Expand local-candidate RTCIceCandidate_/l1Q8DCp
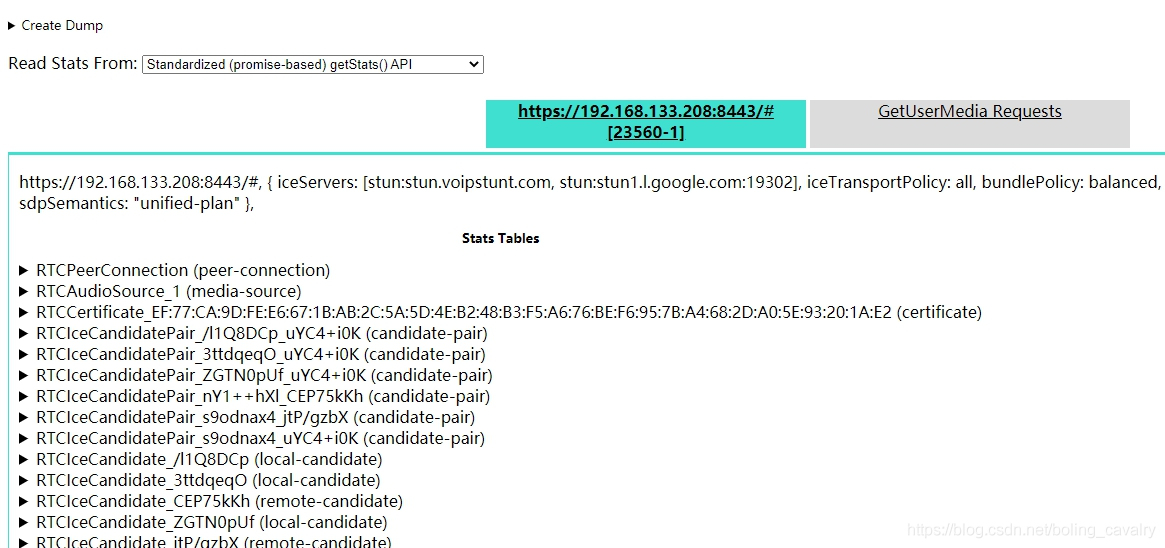This screenshot has height=548, width=1165. [208, 459]
